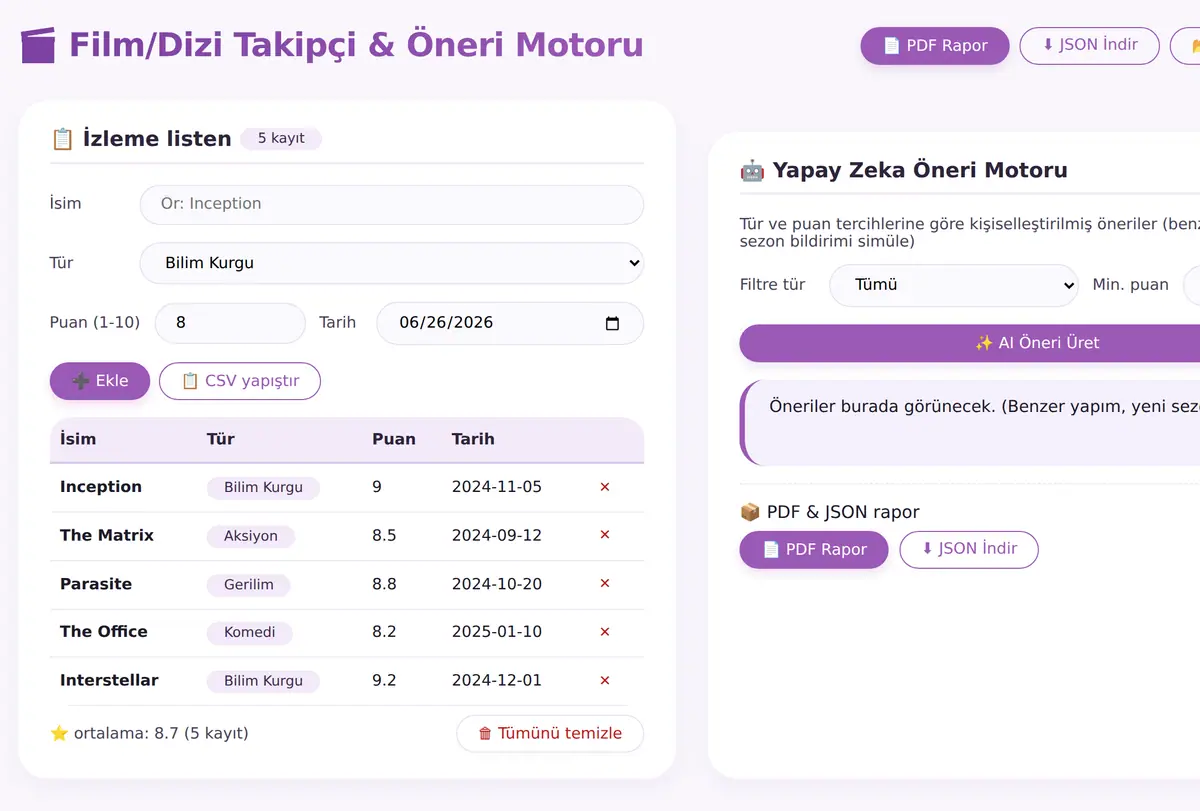Click the clapperboard logo icon in the header
This screenshot has height=811, width=1200.
38,45
